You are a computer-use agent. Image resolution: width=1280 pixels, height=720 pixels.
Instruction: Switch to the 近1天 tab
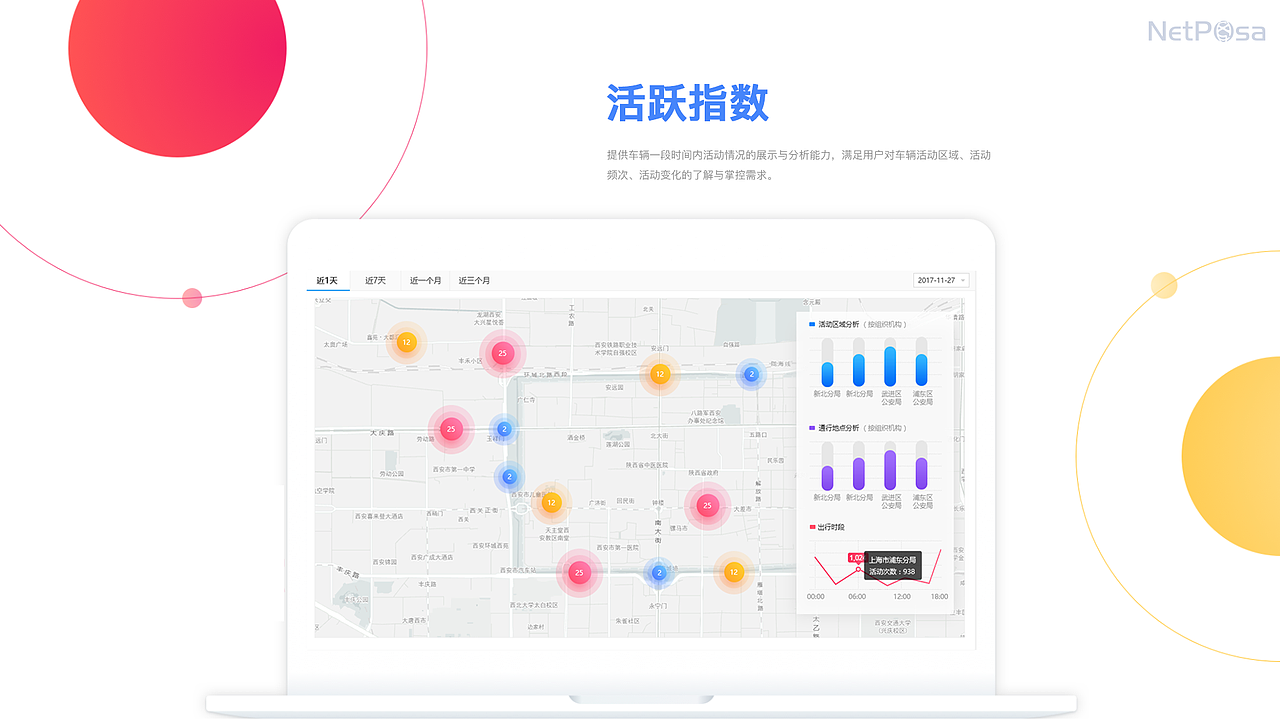[327, 281]
